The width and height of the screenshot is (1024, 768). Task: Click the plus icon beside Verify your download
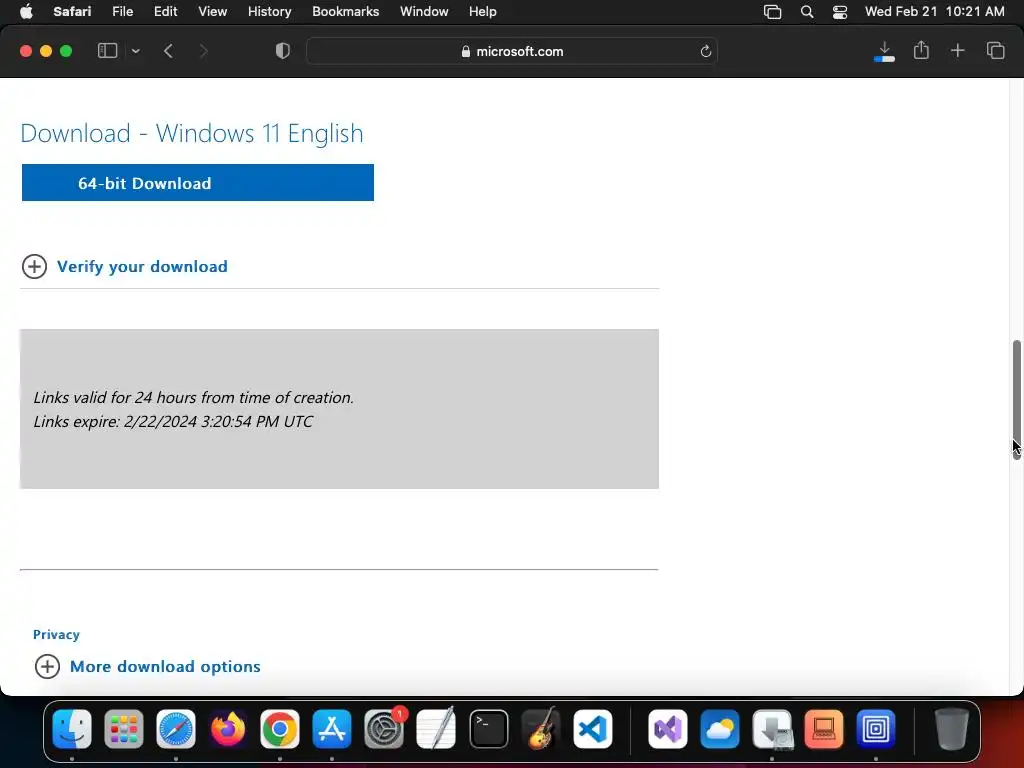coord(35,266)
